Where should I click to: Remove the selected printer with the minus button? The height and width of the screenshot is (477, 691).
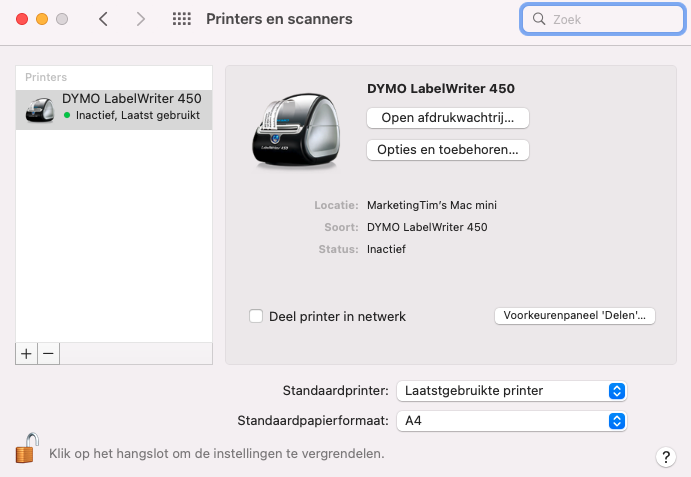48,353
